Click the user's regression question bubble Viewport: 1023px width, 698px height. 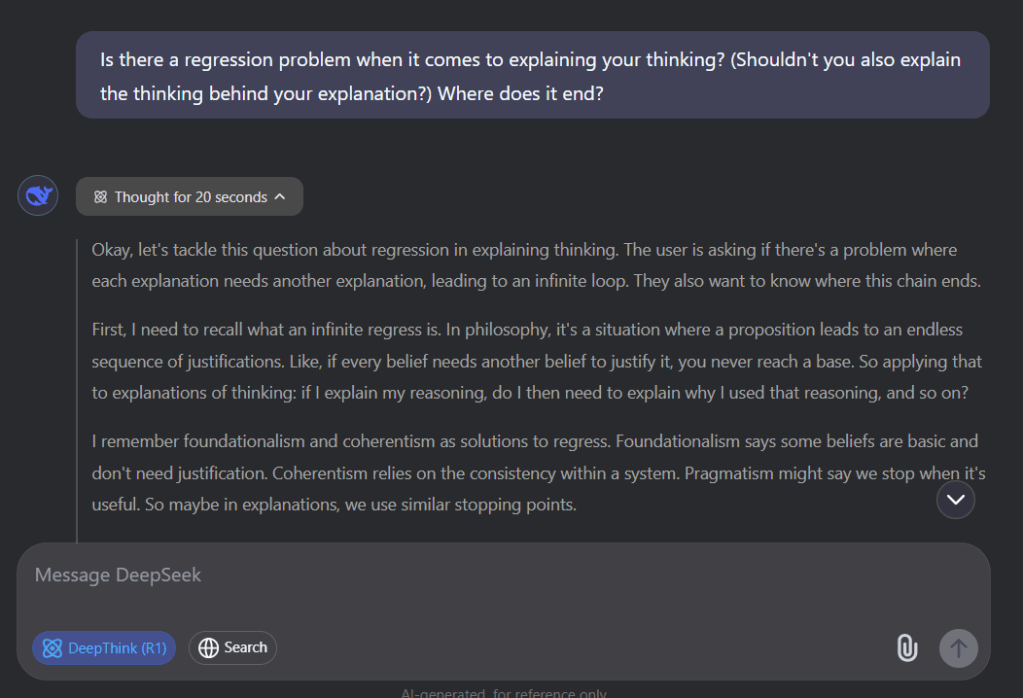[532, 76]
